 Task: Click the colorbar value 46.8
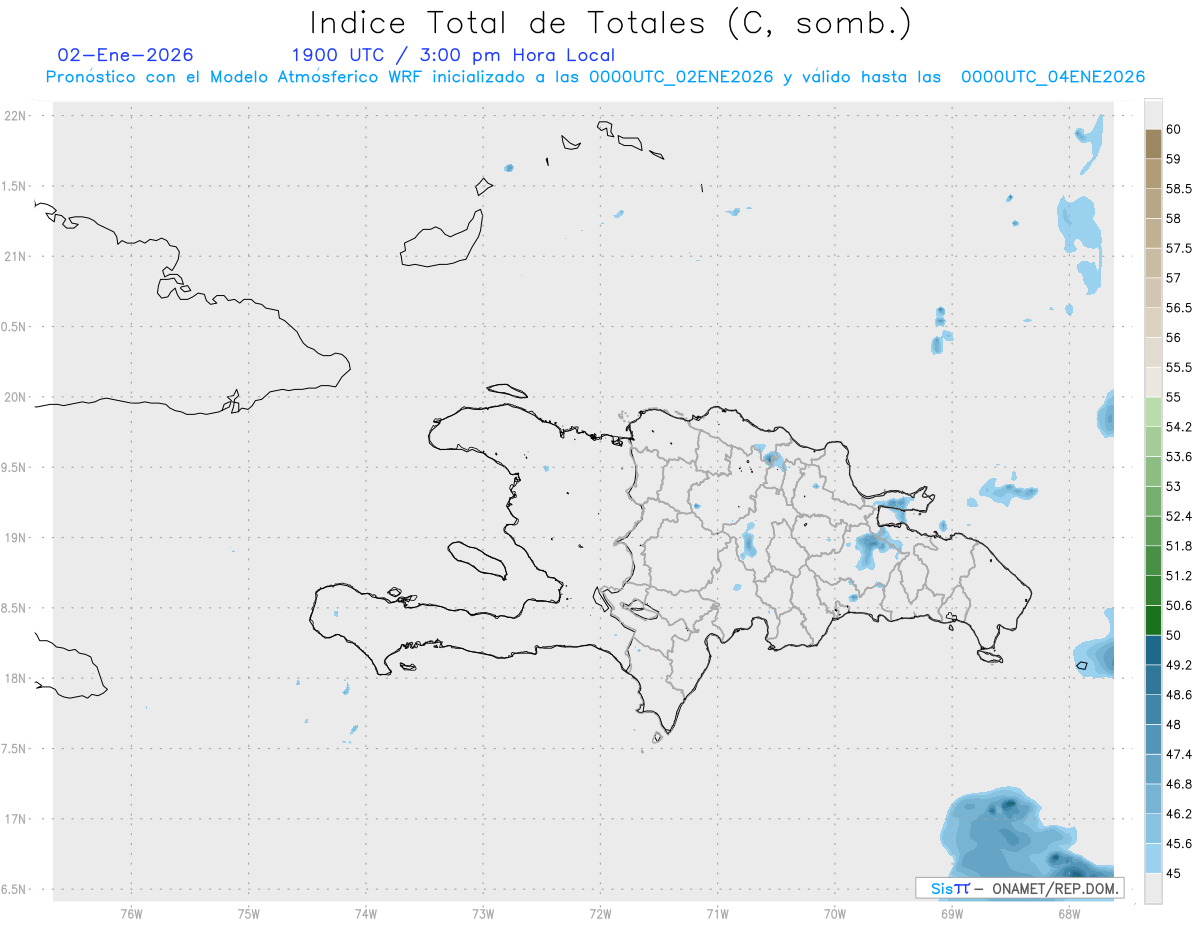click(x=1178, y=784)
